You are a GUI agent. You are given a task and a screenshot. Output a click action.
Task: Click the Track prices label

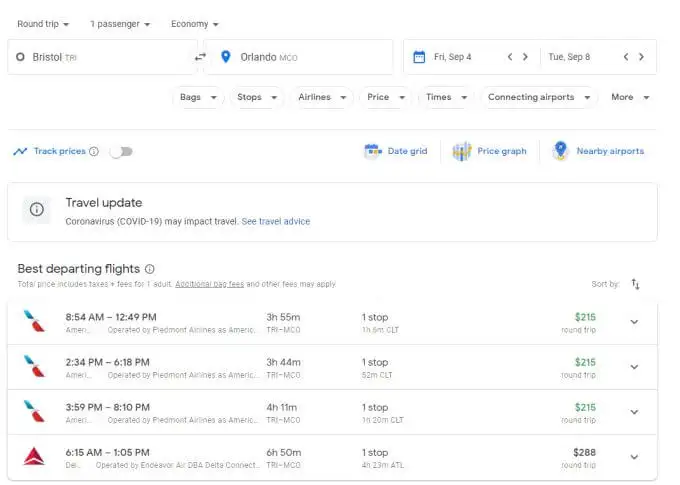click(x=60, y=151)
